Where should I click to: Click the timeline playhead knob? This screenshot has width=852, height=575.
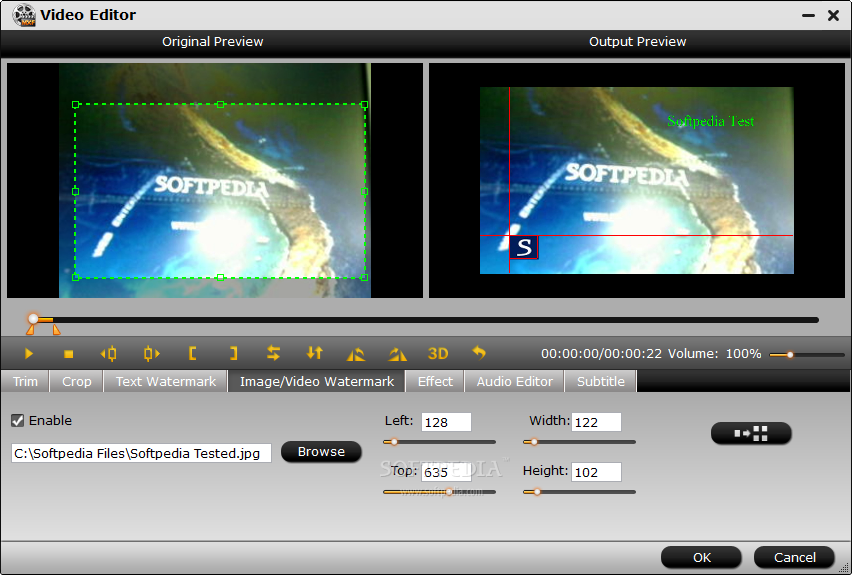click(34, 318)
